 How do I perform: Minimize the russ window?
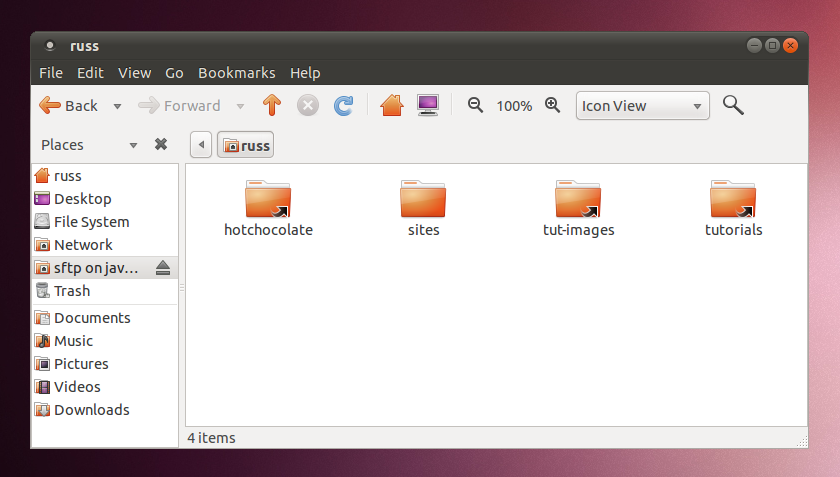click(754, 46)
